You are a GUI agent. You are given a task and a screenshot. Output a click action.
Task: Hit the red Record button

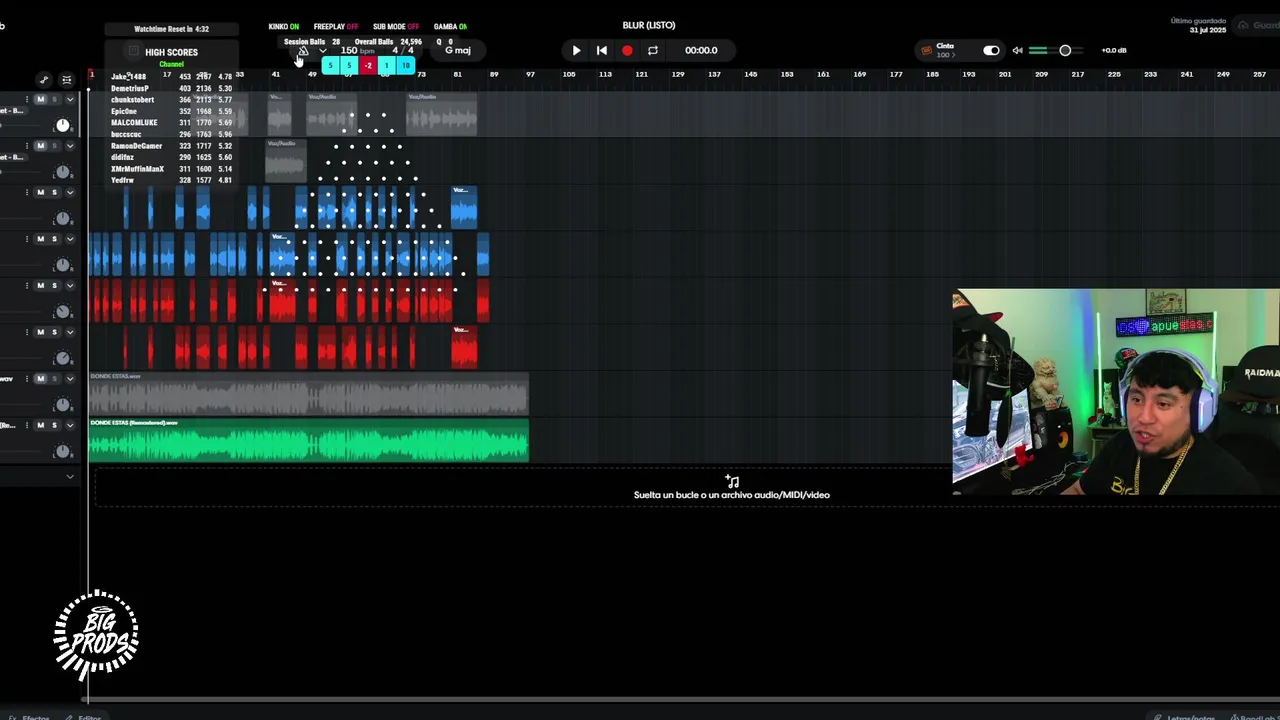point(627,50)
